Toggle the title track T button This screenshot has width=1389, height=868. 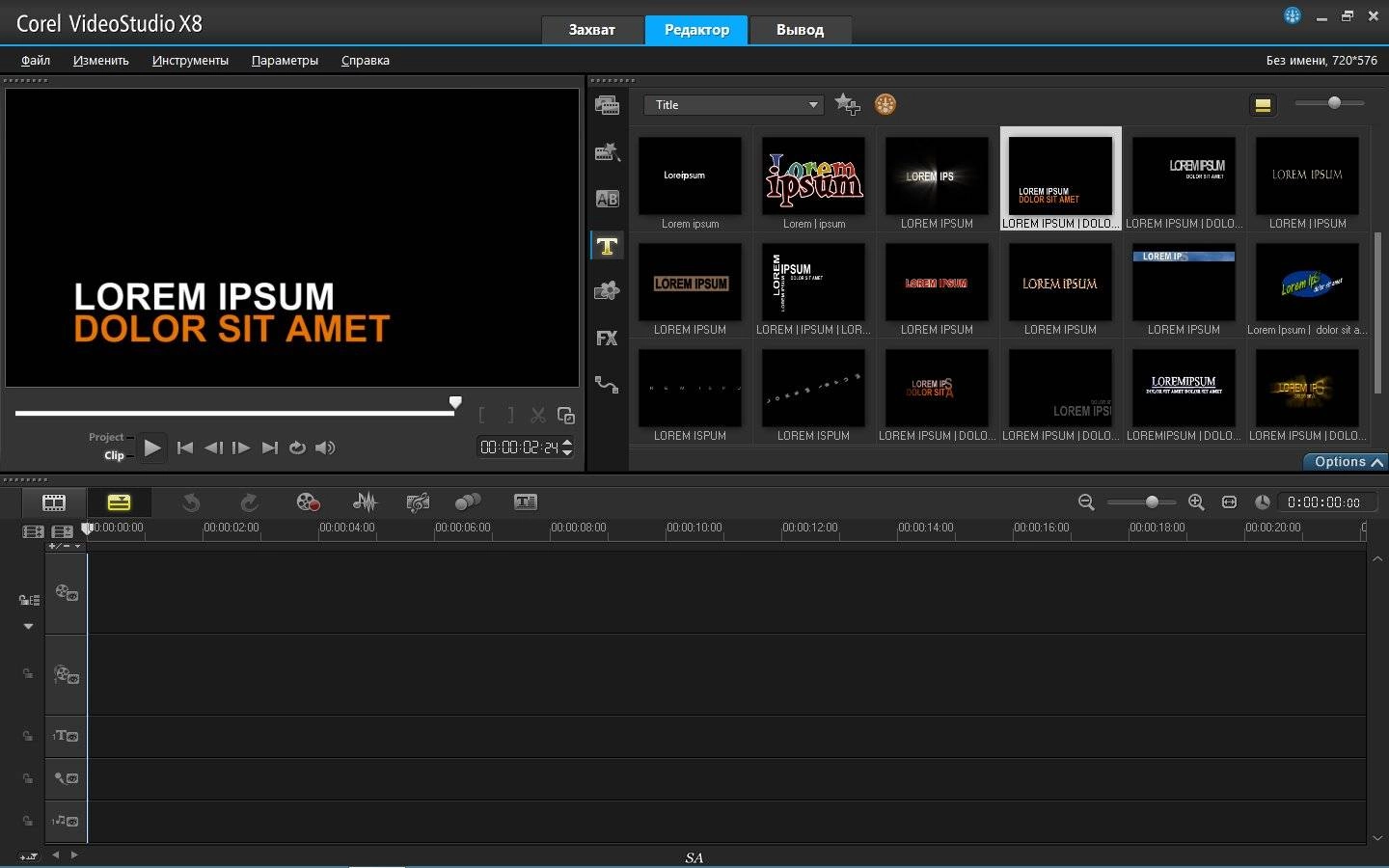coord(66,736)
